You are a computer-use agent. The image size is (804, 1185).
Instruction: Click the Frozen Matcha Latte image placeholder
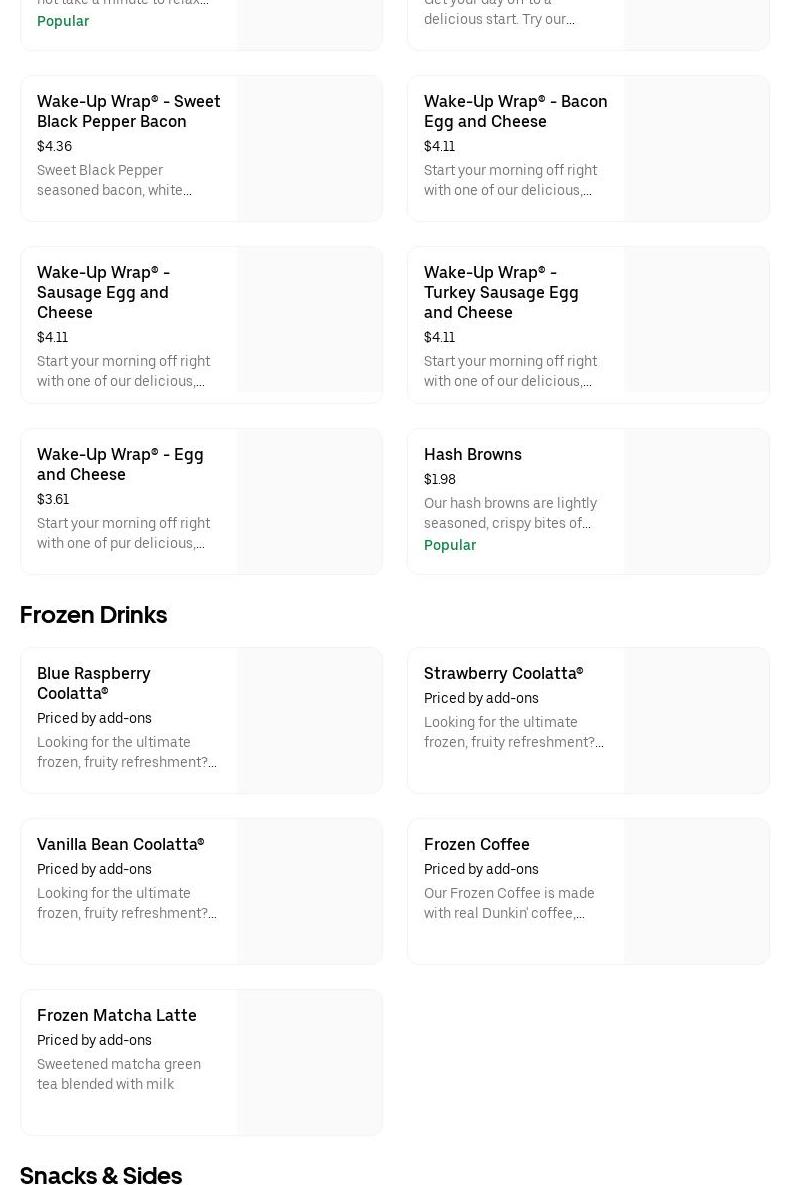pyautogui.click(x=309, y=1063)
